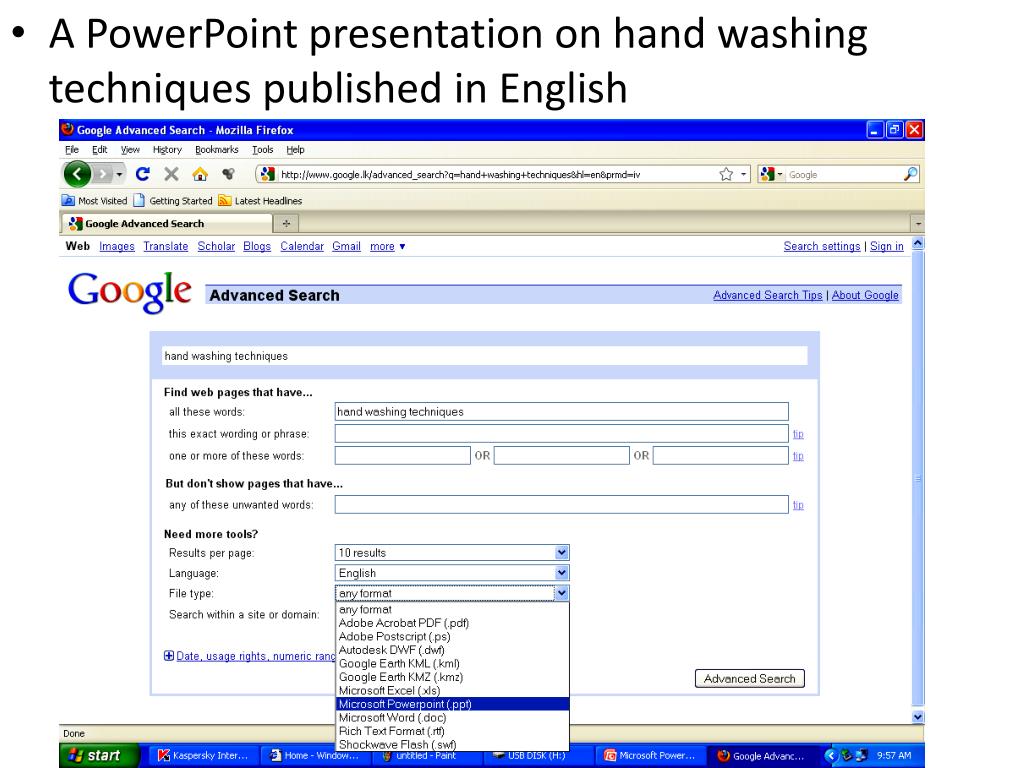Click the search magnifier in Google search box
1024x768 pixels.
click(910, 174)
